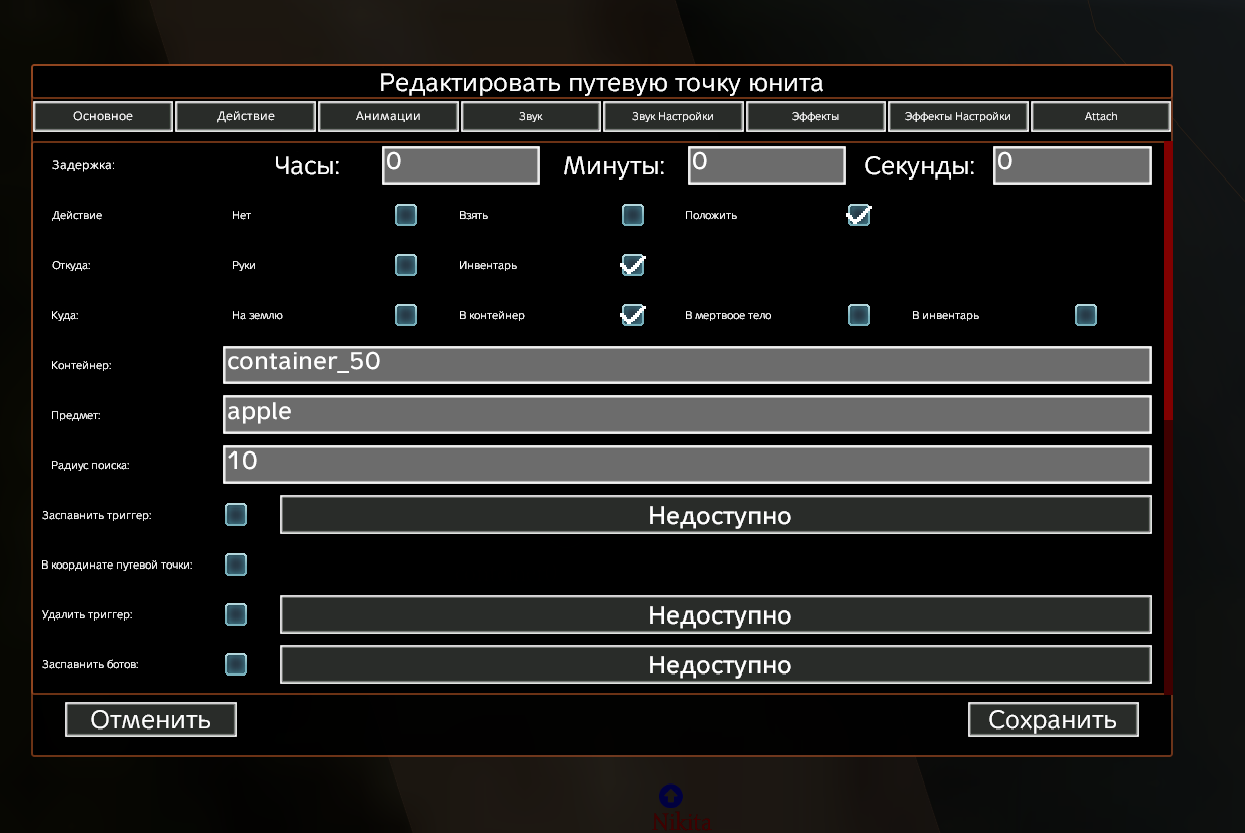Select the 'Руки' source checkbox

tap(406, 265)
